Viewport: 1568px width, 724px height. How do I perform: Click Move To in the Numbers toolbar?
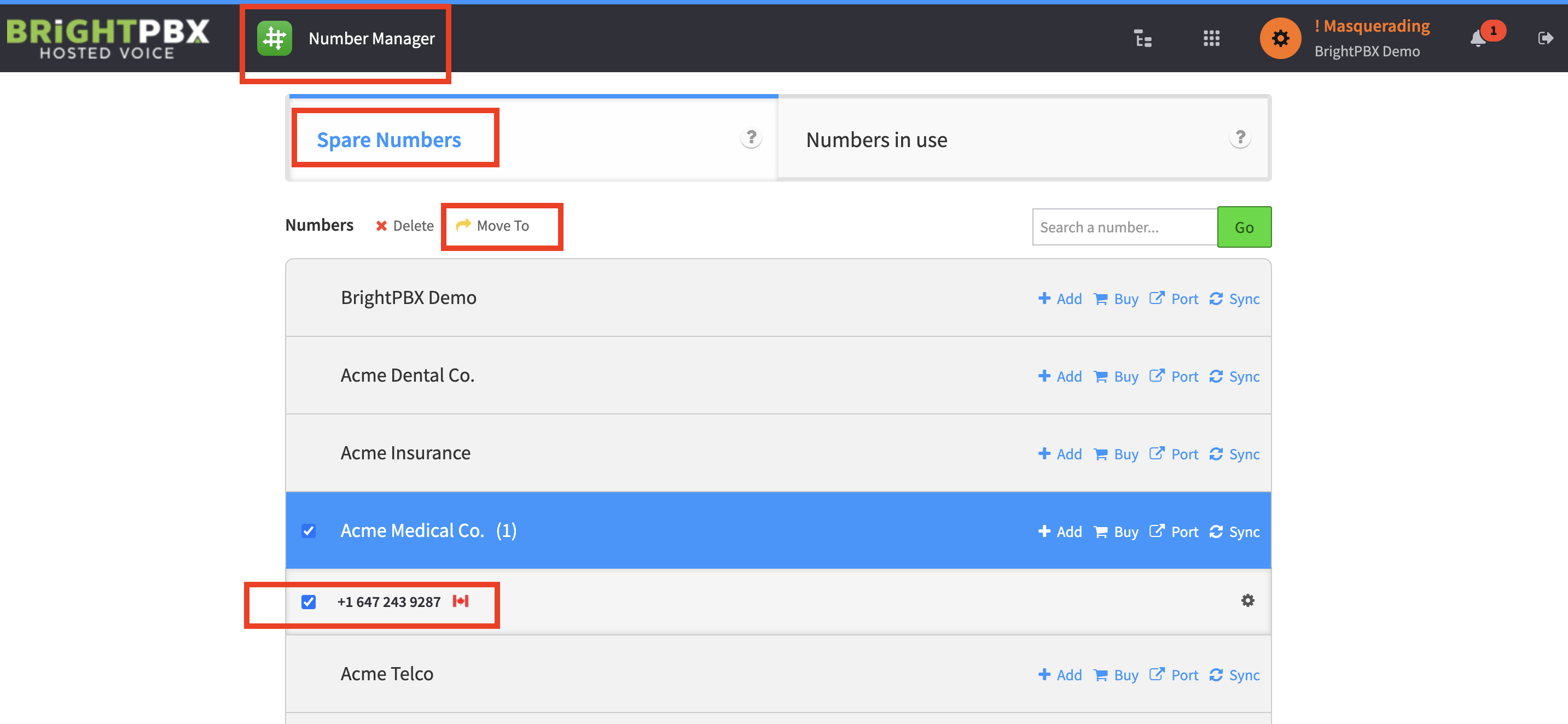click(492, 226)
